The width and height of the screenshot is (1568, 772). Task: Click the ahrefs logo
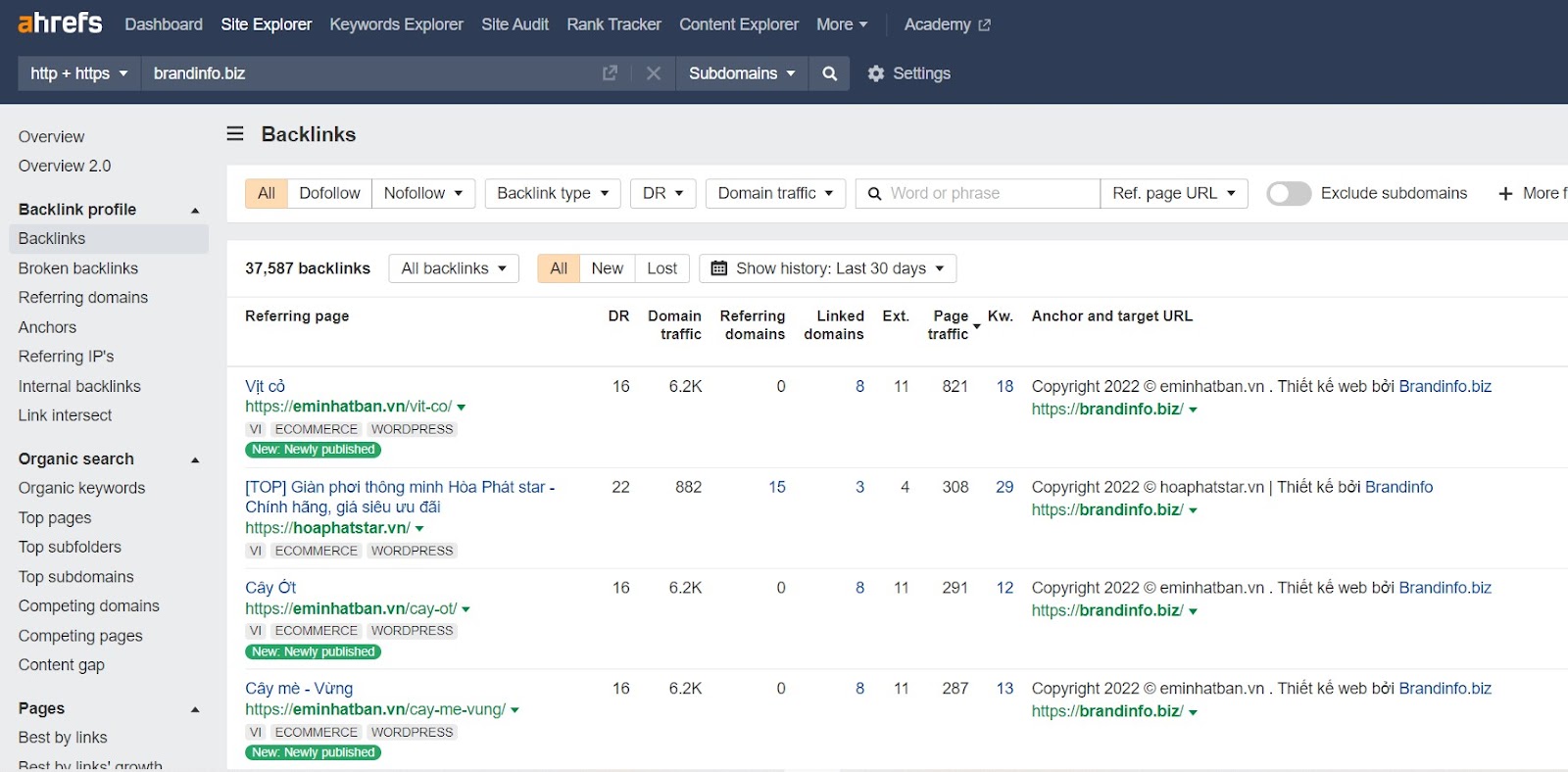click(x=60, y=24)
